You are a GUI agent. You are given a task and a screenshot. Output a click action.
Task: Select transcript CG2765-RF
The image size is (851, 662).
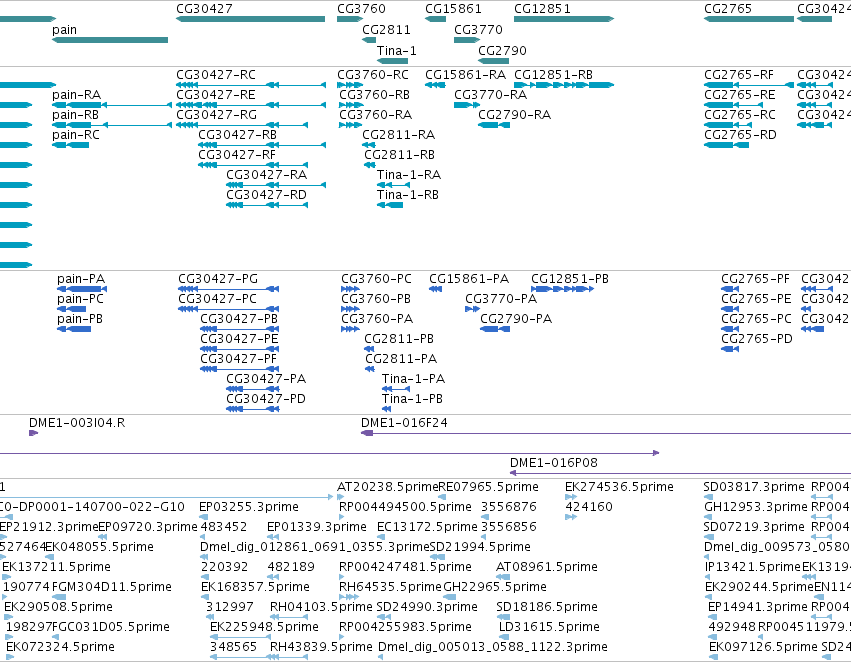click(749, 85)
